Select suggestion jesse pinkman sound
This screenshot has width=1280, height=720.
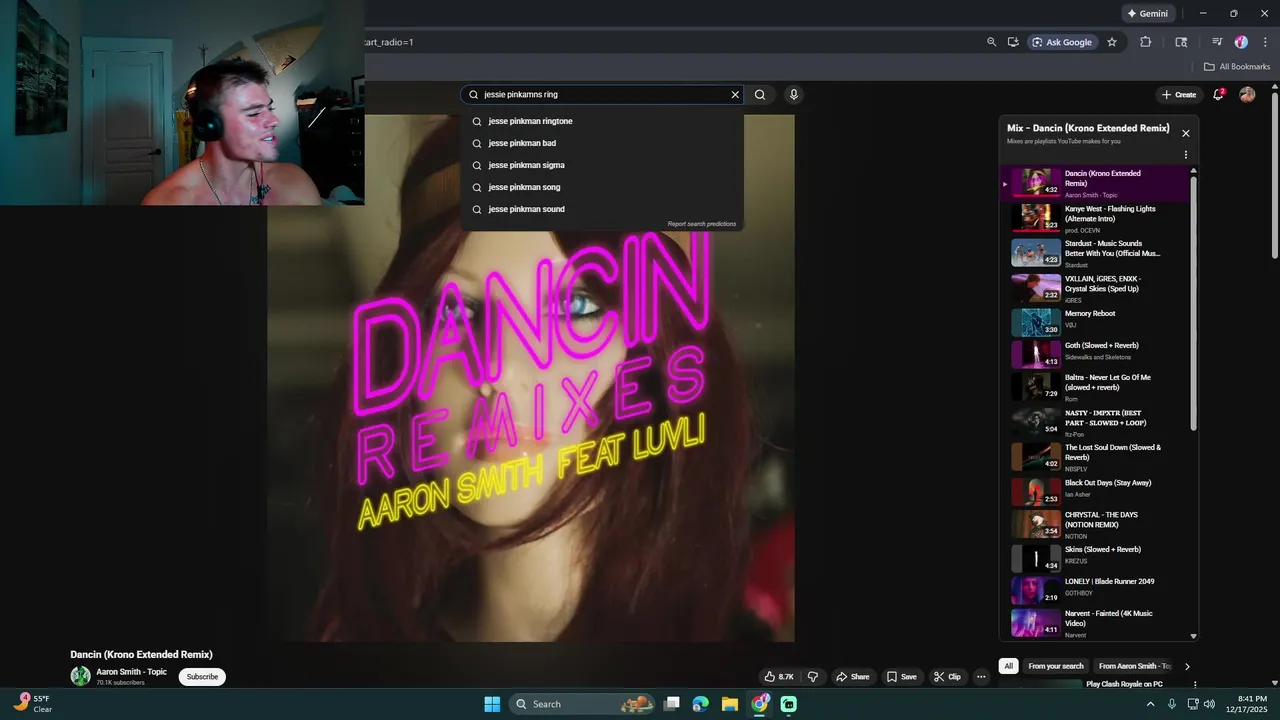point(602,209)
